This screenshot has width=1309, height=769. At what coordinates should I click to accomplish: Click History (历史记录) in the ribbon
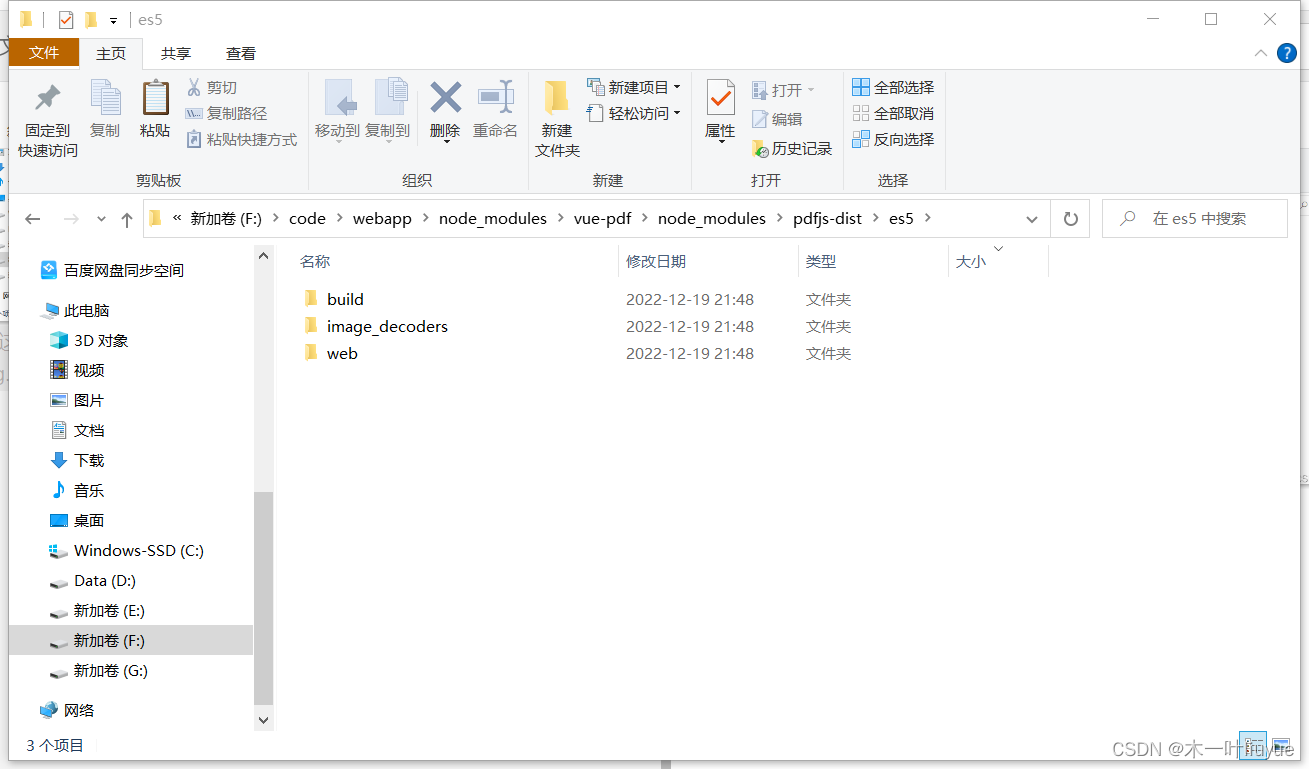coord(792,148)
